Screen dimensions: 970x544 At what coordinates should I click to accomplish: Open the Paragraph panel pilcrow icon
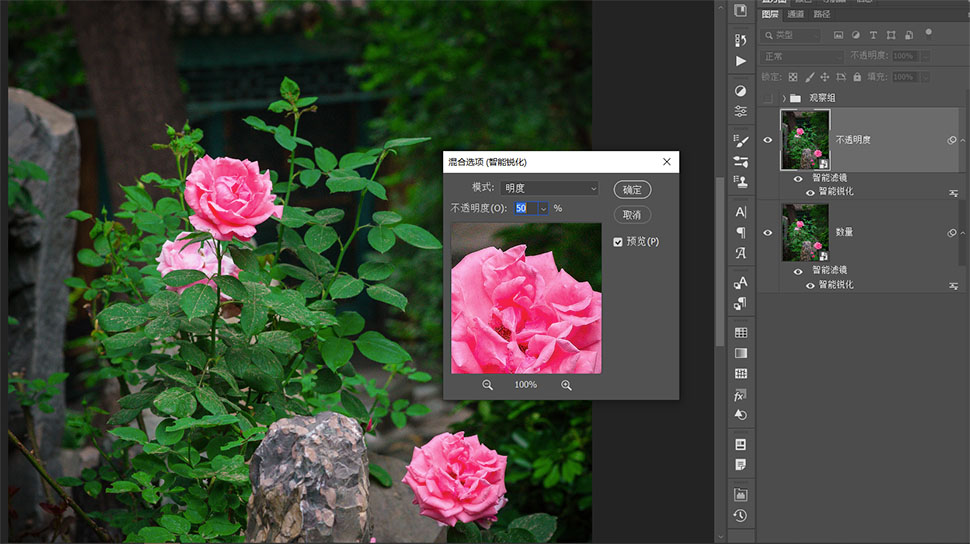click(x=740, y=232)
